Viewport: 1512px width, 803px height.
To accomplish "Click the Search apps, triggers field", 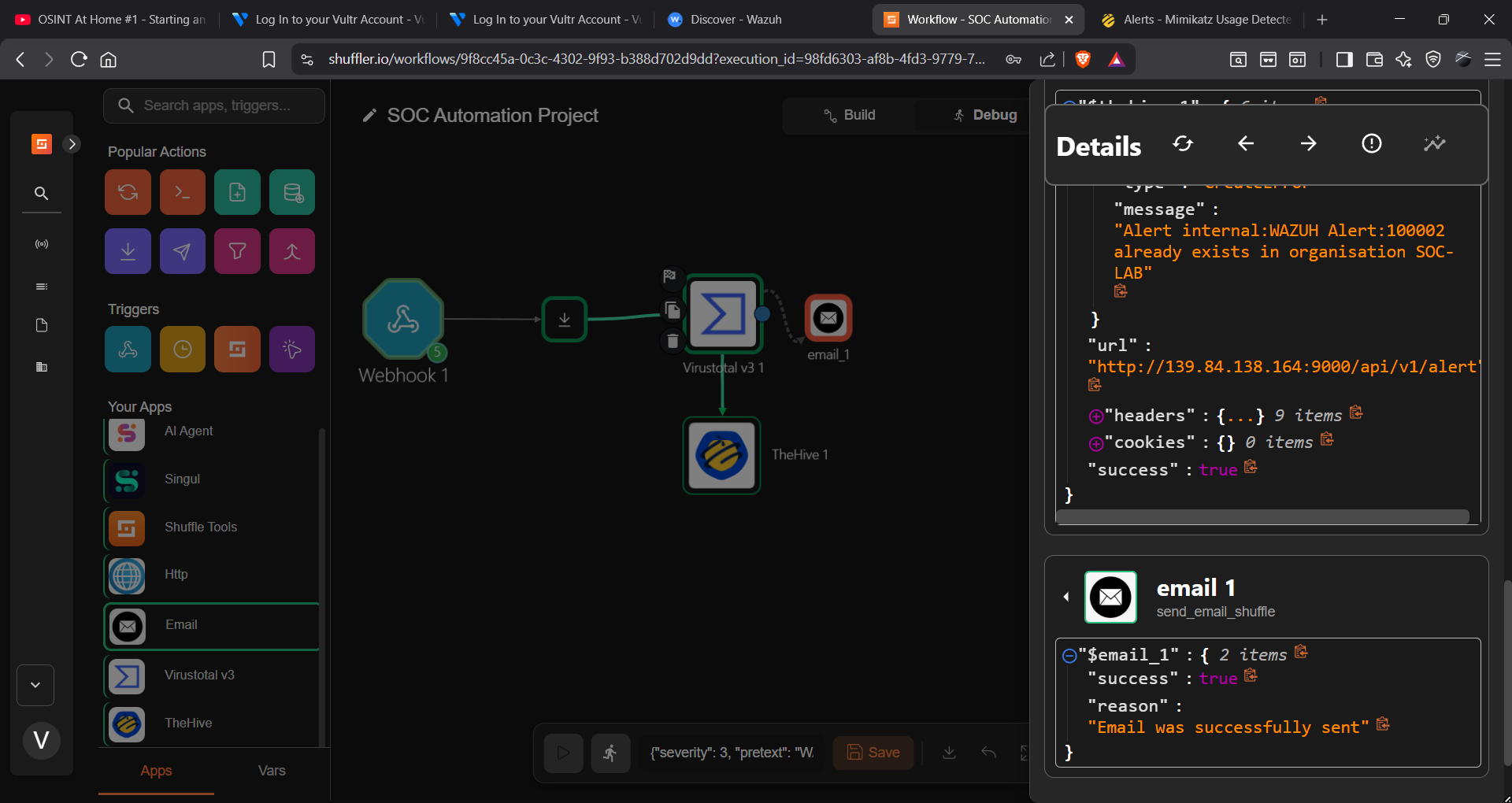I will (214, 105).
